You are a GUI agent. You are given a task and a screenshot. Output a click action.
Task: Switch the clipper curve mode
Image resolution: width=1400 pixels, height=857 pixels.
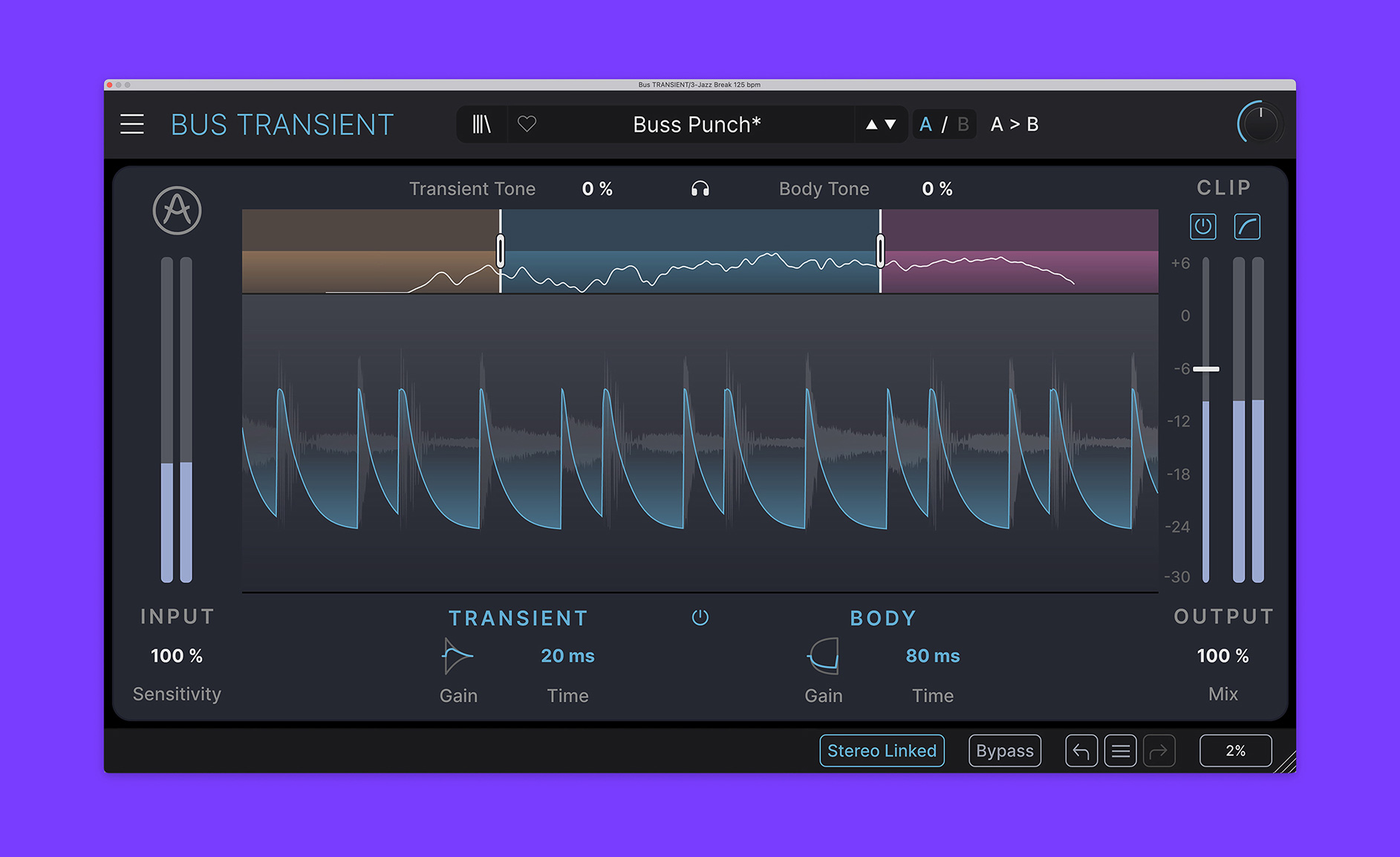[1247, 227]
